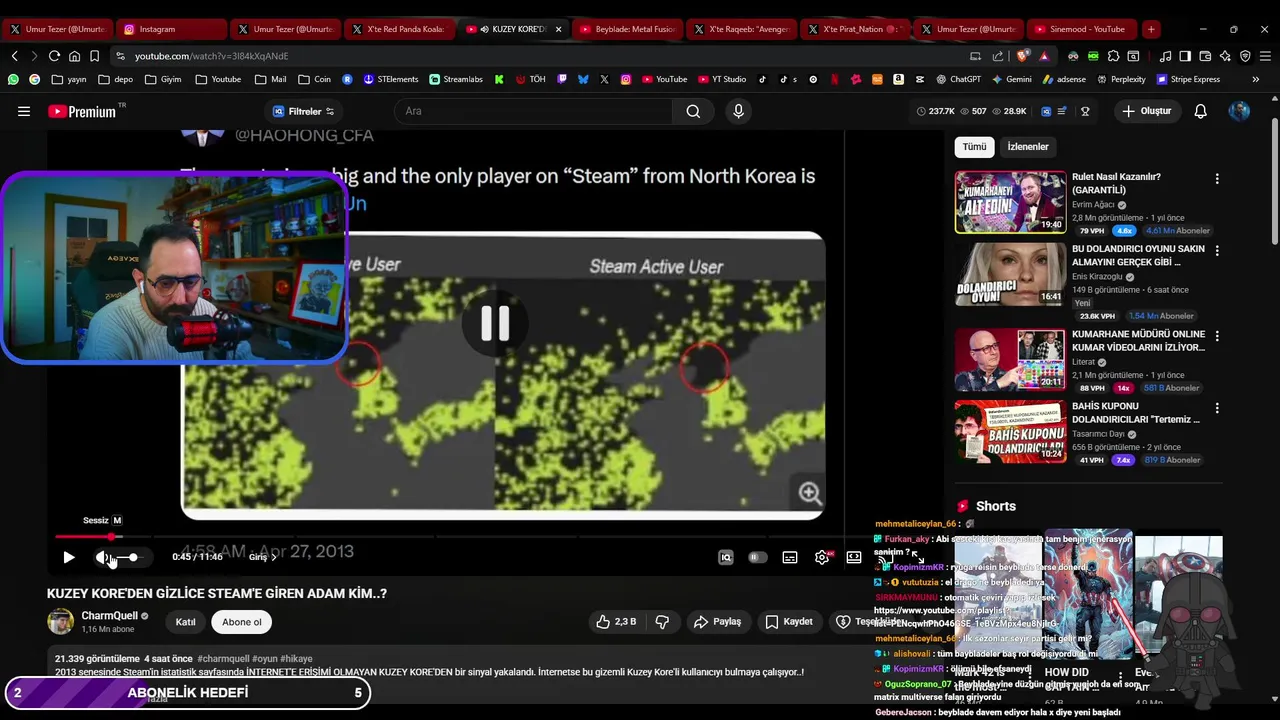Open options for 'Rulet Nasıl Kazanılır?' video
1280x720 pixels.
pyautogui.click(x=1217, y=179)
